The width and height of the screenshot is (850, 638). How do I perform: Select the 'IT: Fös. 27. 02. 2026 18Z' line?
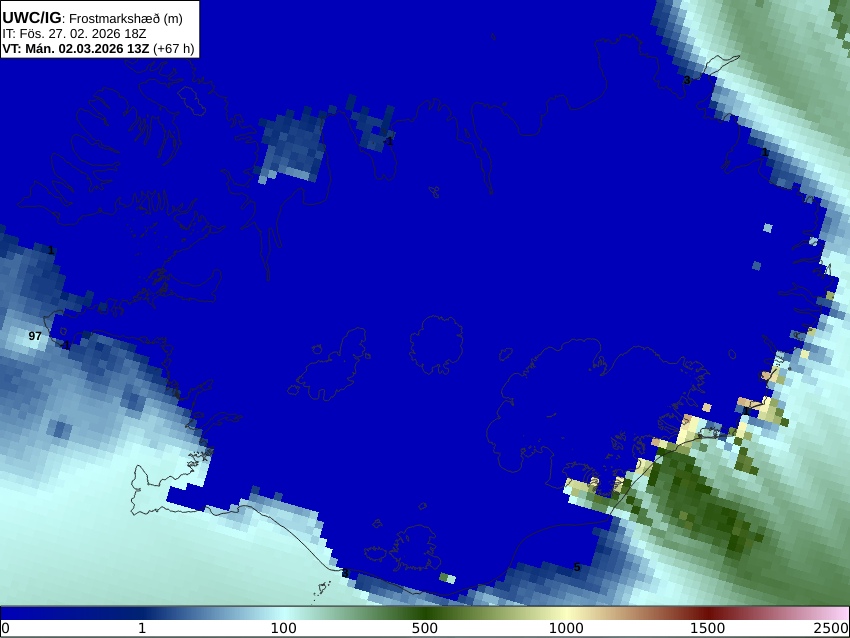[x=74, y=34]
